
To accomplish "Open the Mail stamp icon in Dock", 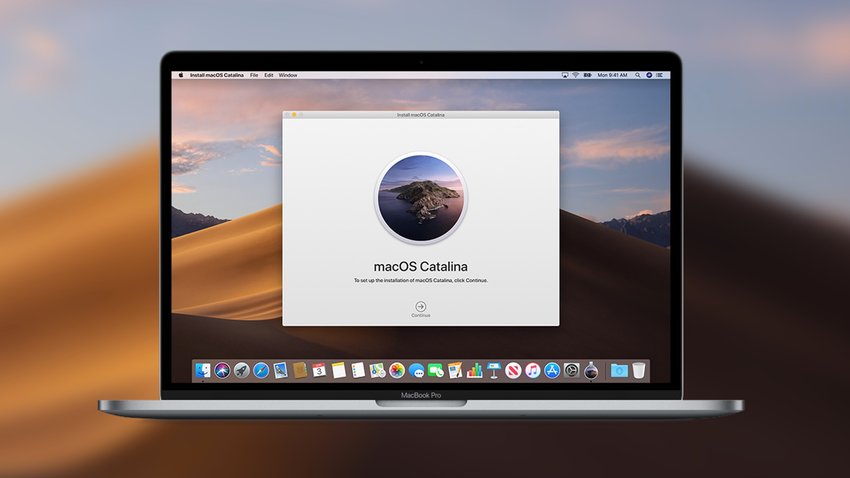I will (x=280, y=370).
